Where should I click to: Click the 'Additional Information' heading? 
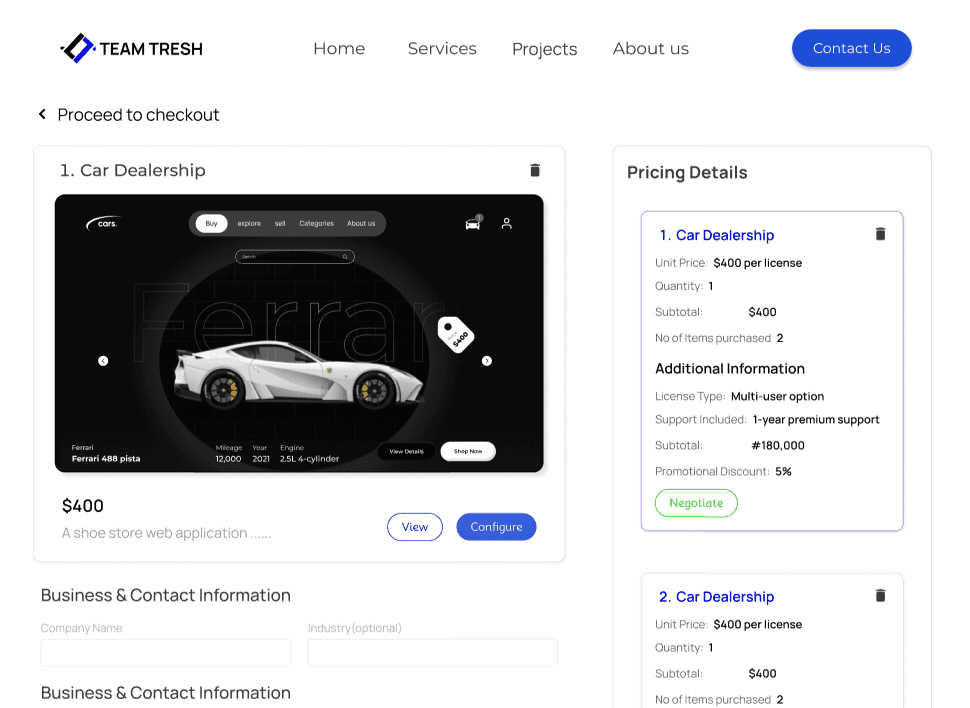coord(730,369)
